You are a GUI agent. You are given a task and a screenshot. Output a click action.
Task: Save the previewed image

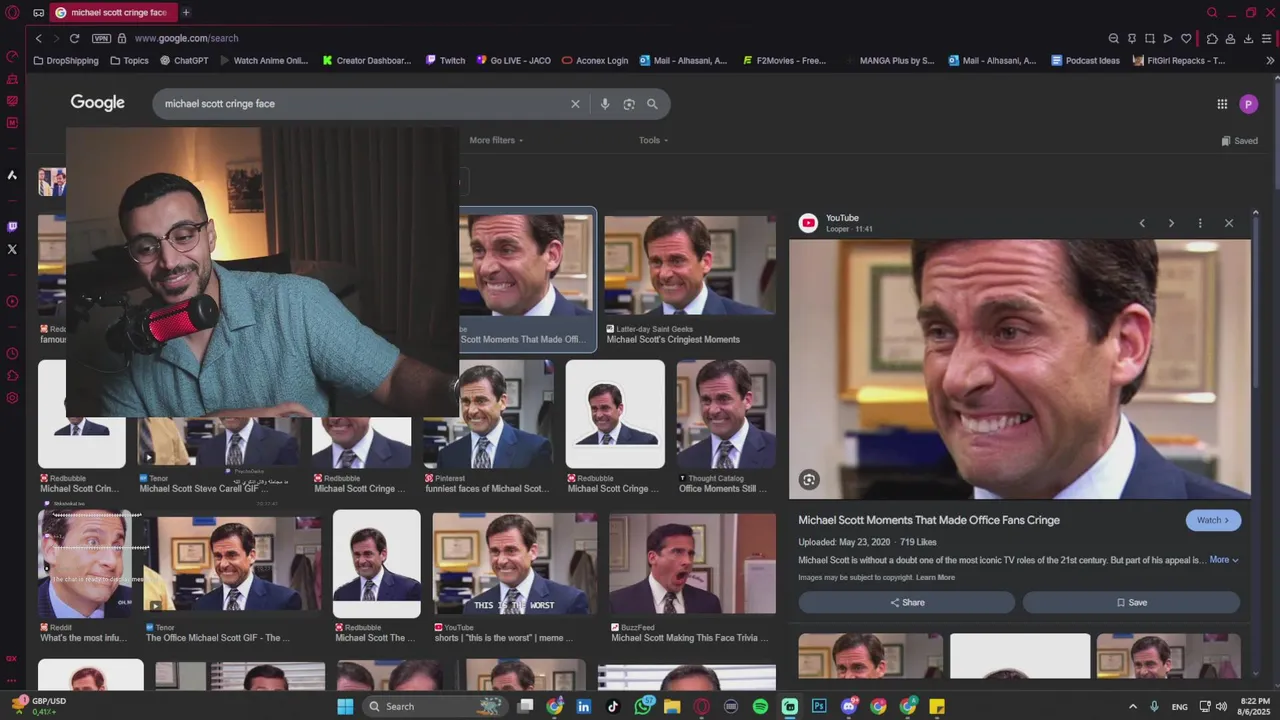click(1131, 602)
